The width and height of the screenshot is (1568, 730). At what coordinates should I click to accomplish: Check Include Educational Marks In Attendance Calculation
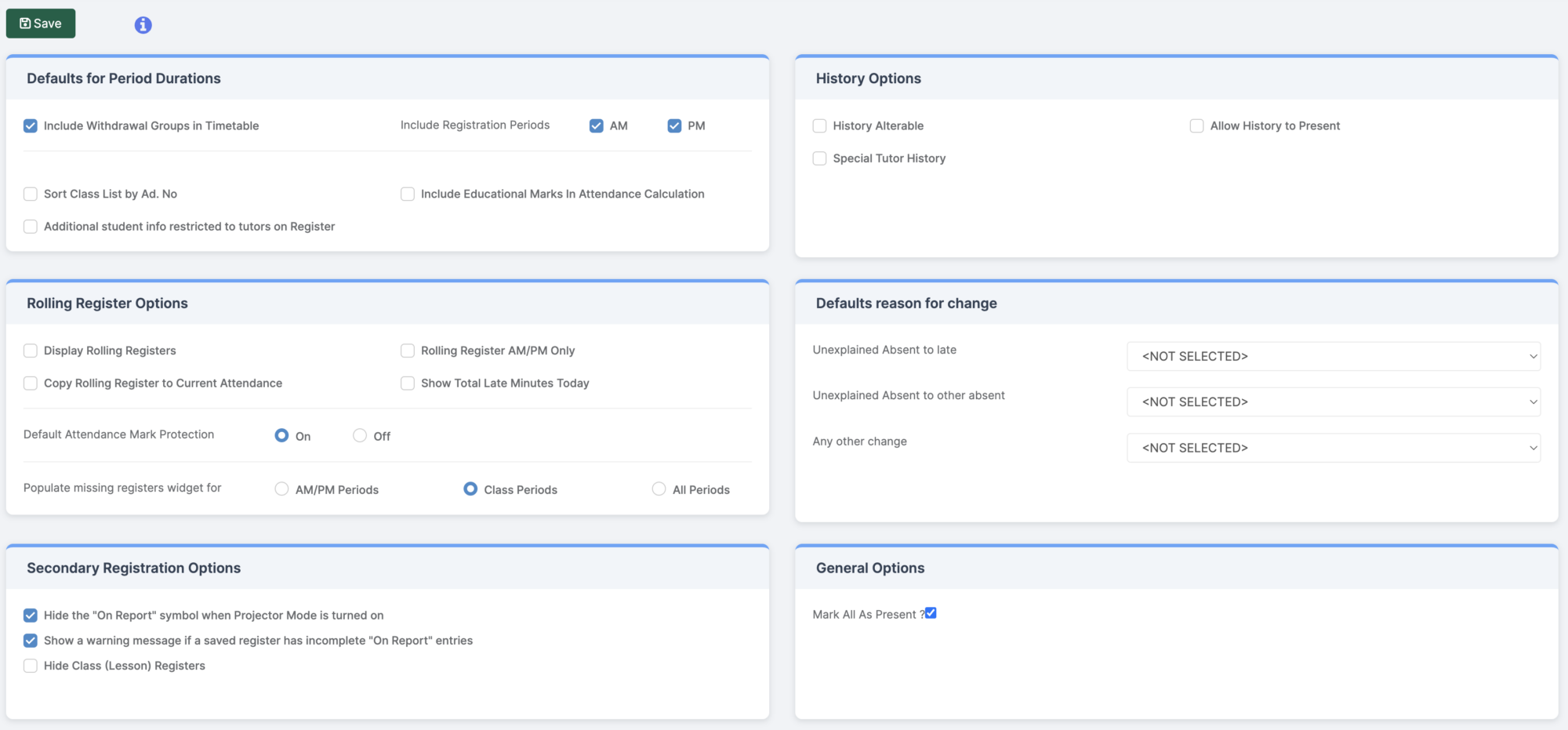(x=408, y=194)
